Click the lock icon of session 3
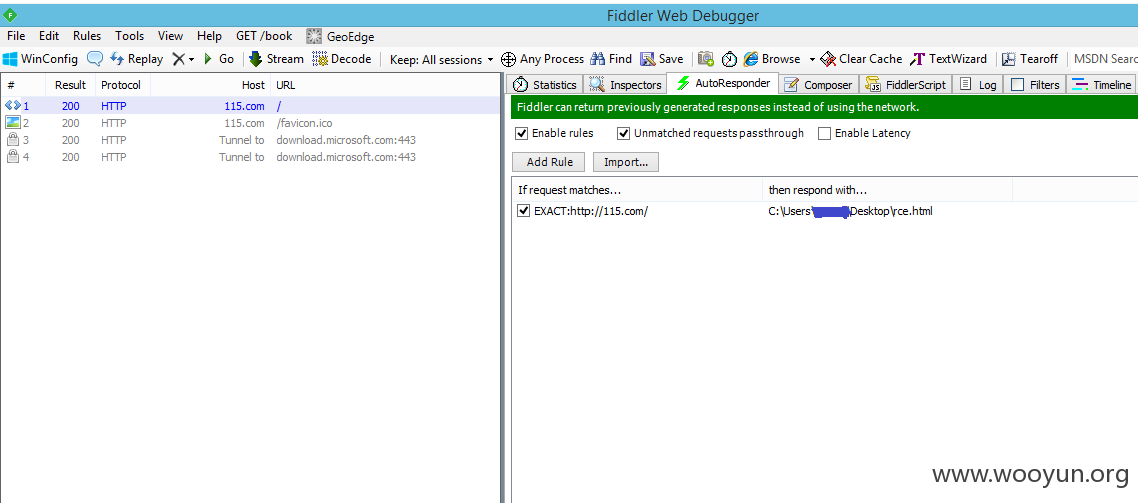Image resolution: width=1138 pixels, height=503 pixels. [12, 140]
